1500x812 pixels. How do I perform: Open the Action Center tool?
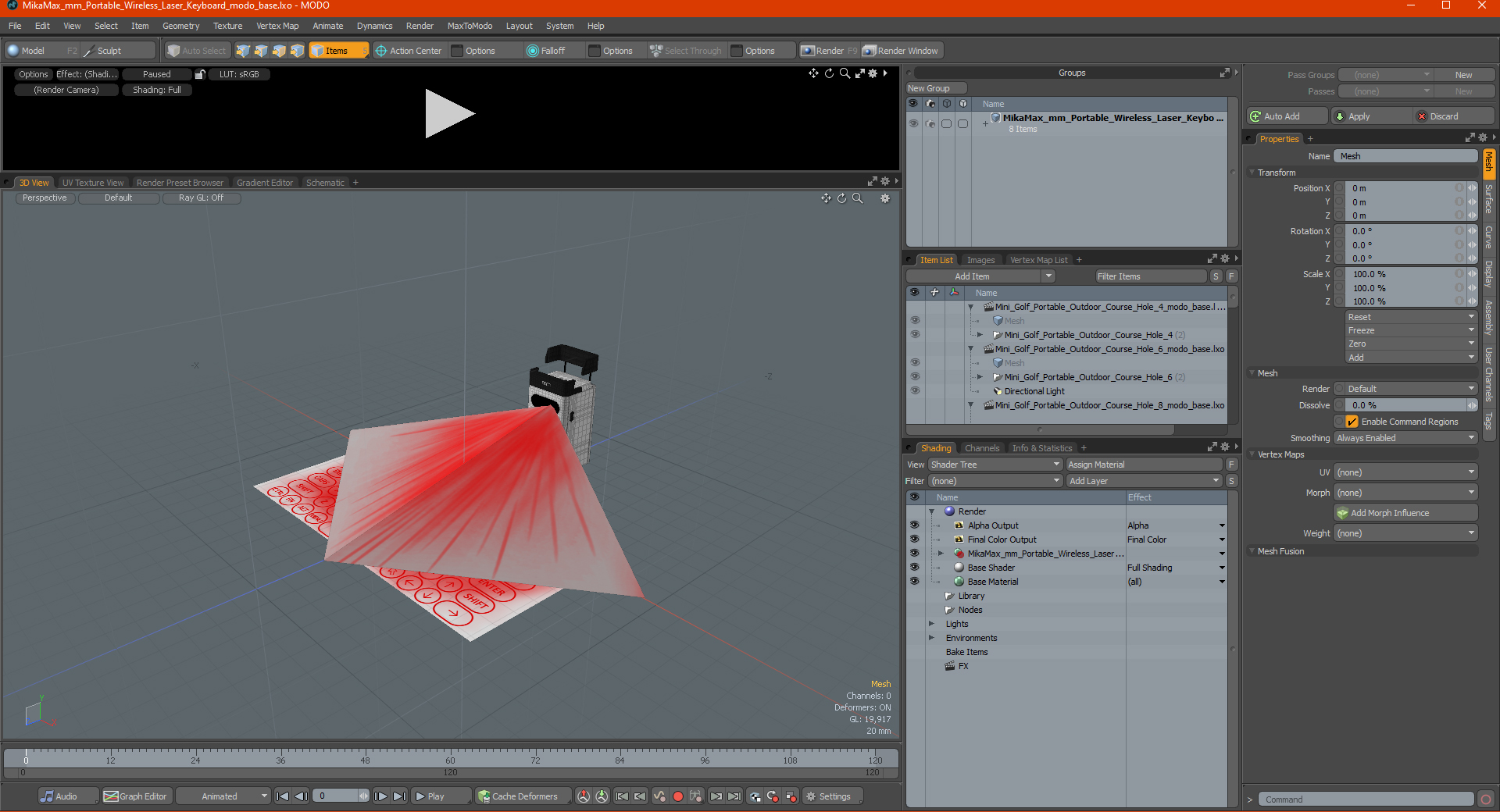pos(409,51)
